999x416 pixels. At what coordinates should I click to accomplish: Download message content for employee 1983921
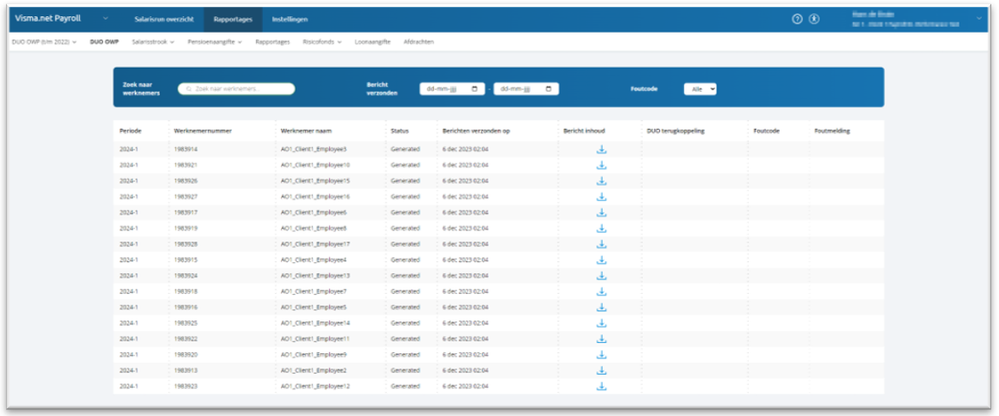click(x=601, y=165)
